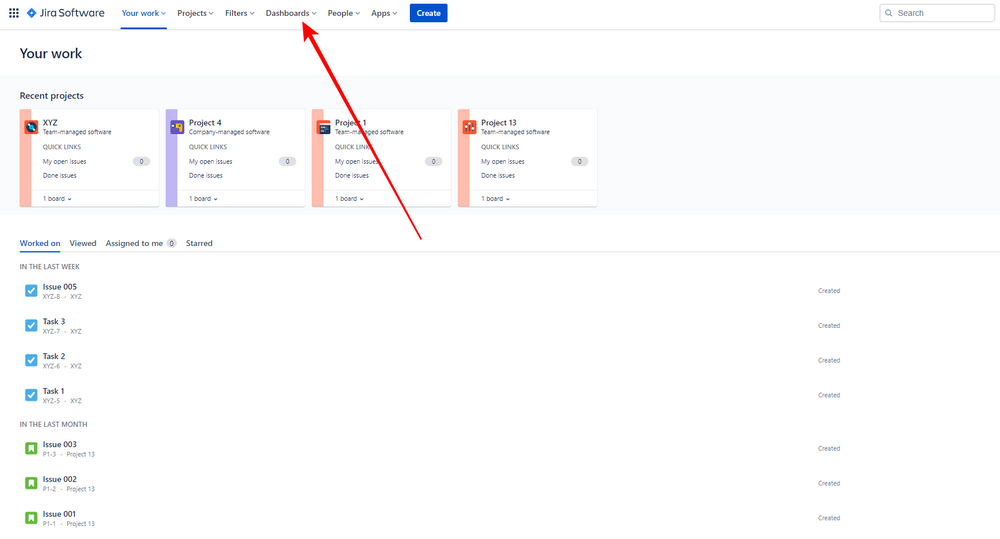Click the open issues count badge on XYZ card
The image size is (1000, 539).
(141, 161)
